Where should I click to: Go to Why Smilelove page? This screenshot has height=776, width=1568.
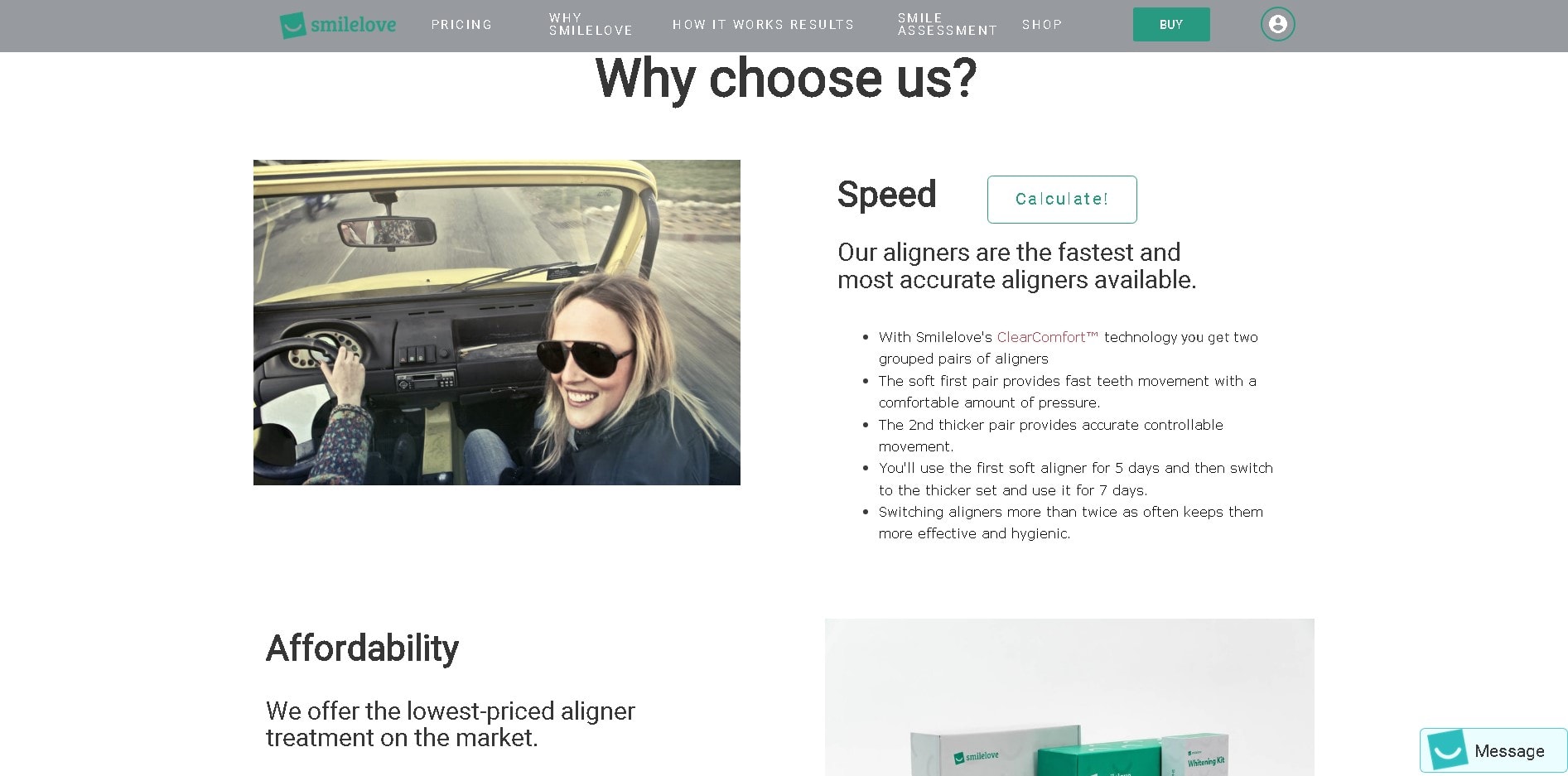click(x=591, y=24)
